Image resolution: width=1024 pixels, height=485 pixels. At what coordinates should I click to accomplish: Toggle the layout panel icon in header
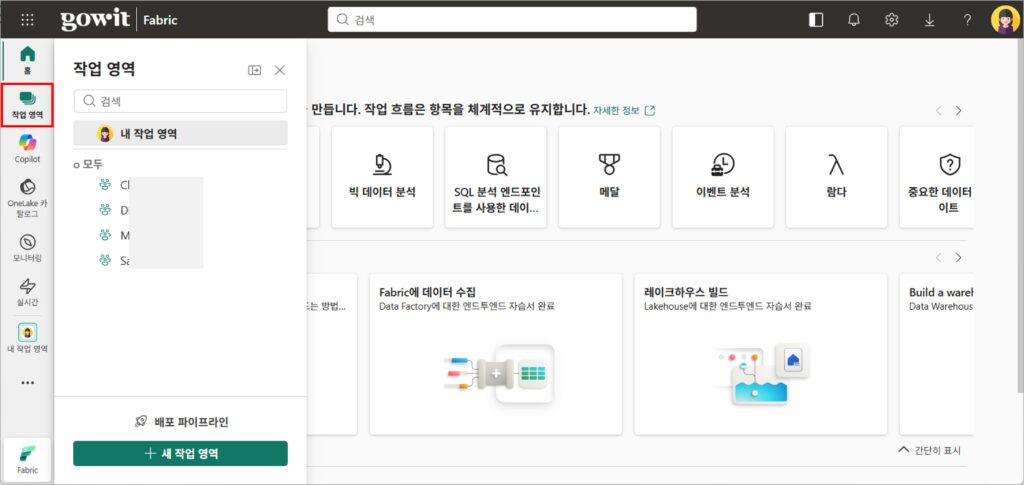pos(816,20)
